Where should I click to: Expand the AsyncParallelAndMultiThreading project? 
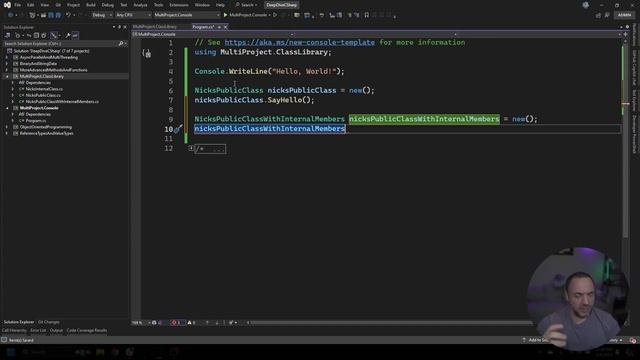tap(7, 58)
